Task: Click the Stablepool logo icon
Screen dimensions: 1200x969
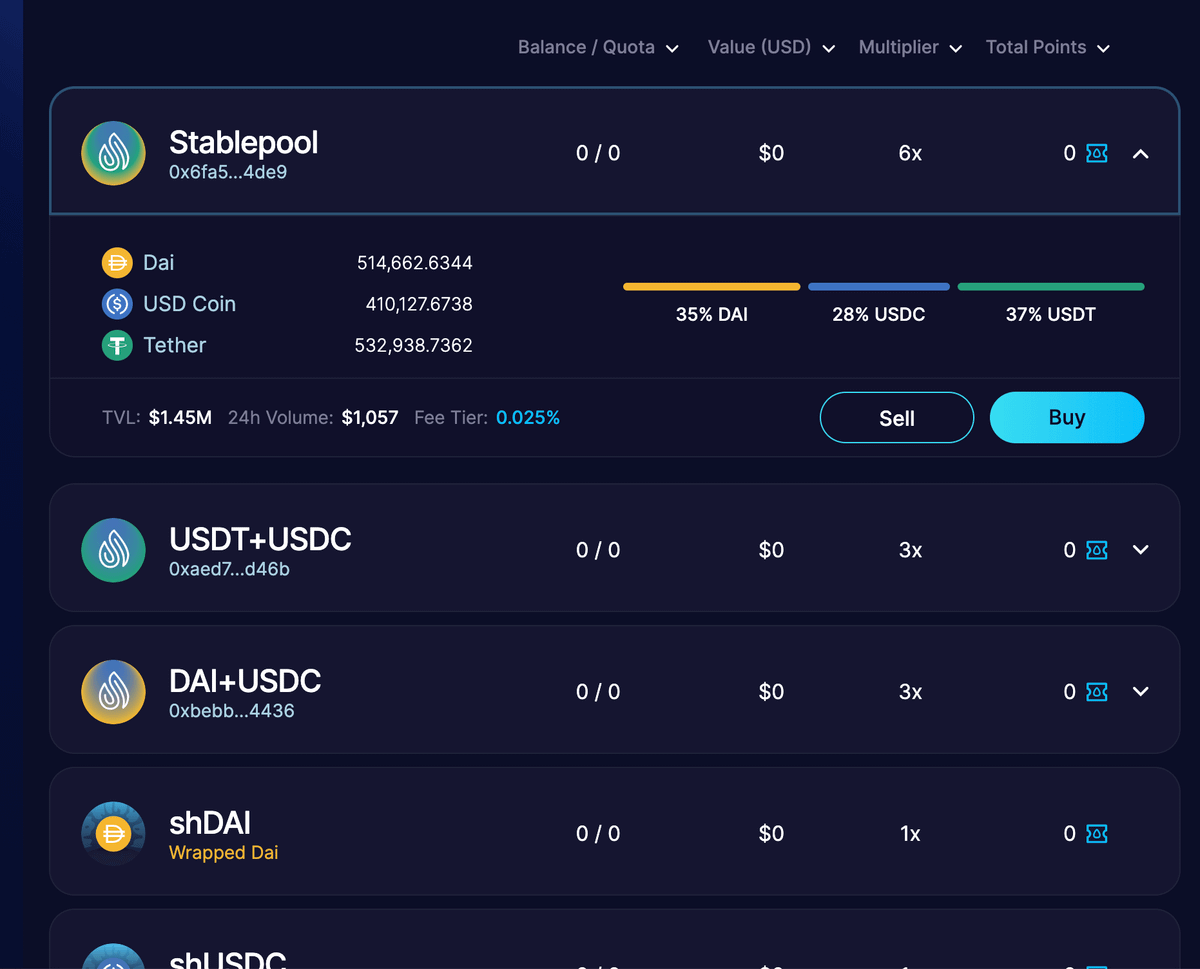Action: tap(113, 153)
